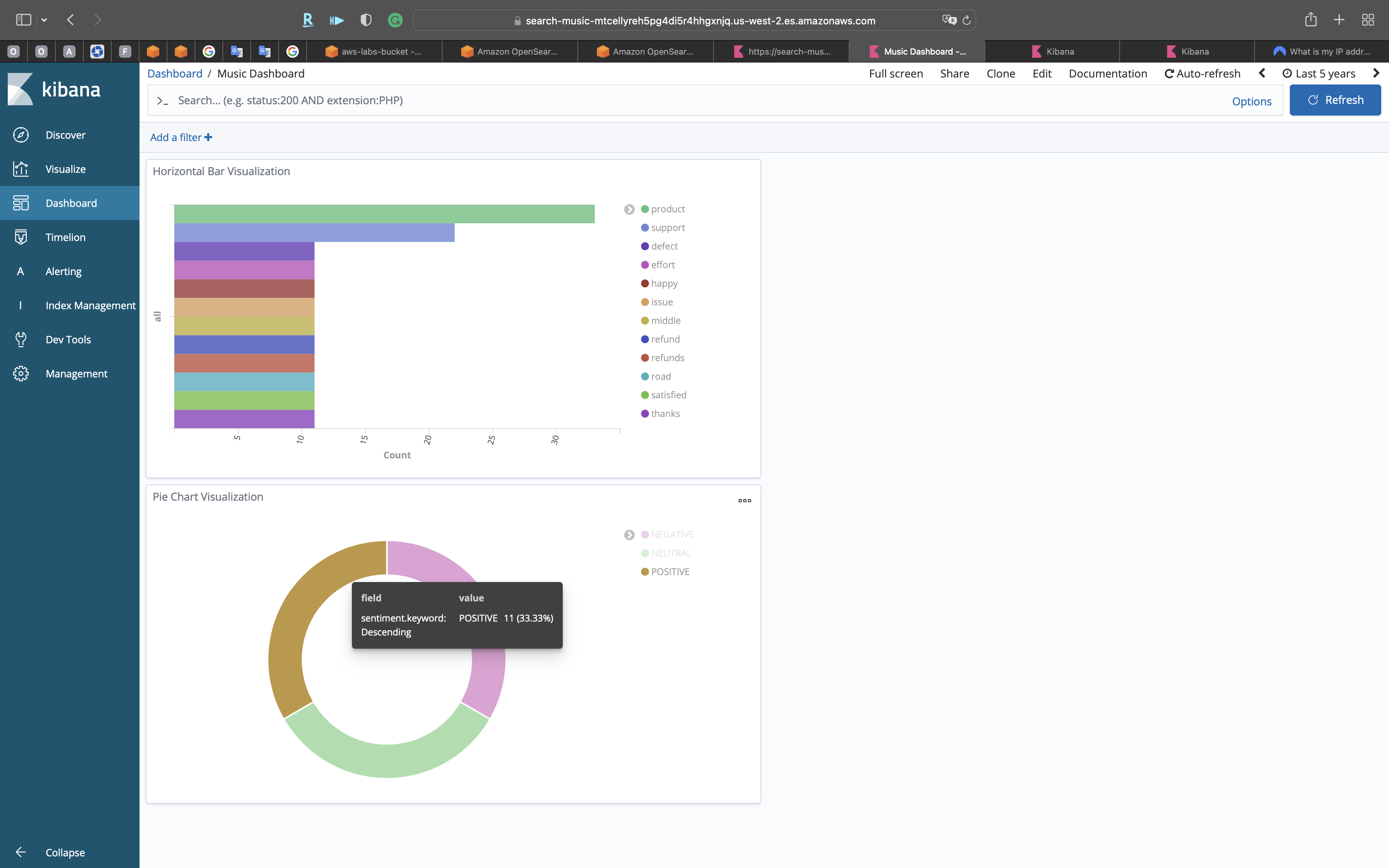This screenshot has width=1389, height=868.
Task: Switch to the aws-labs-bucket browser tab
Action: coord(374,52)
